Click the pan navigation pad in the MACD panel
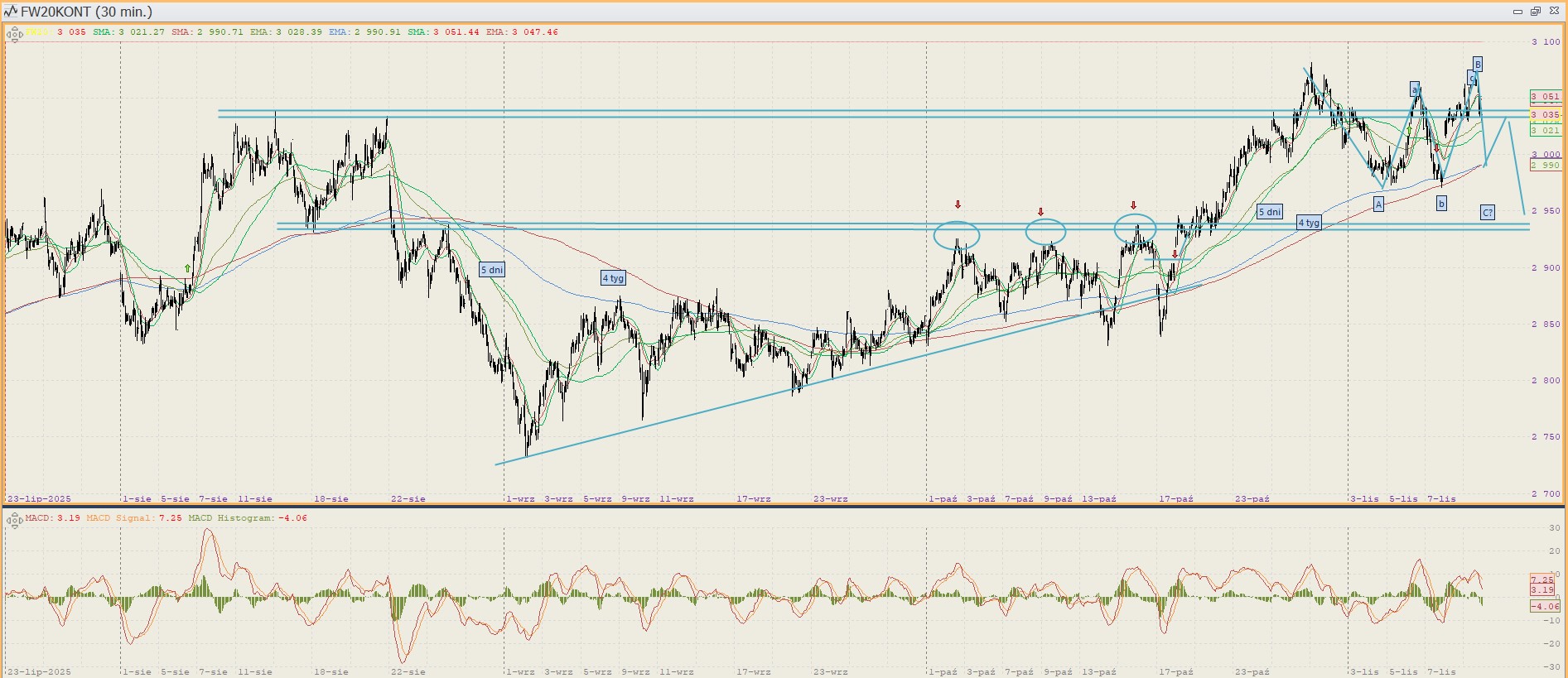 coord(14,521)
